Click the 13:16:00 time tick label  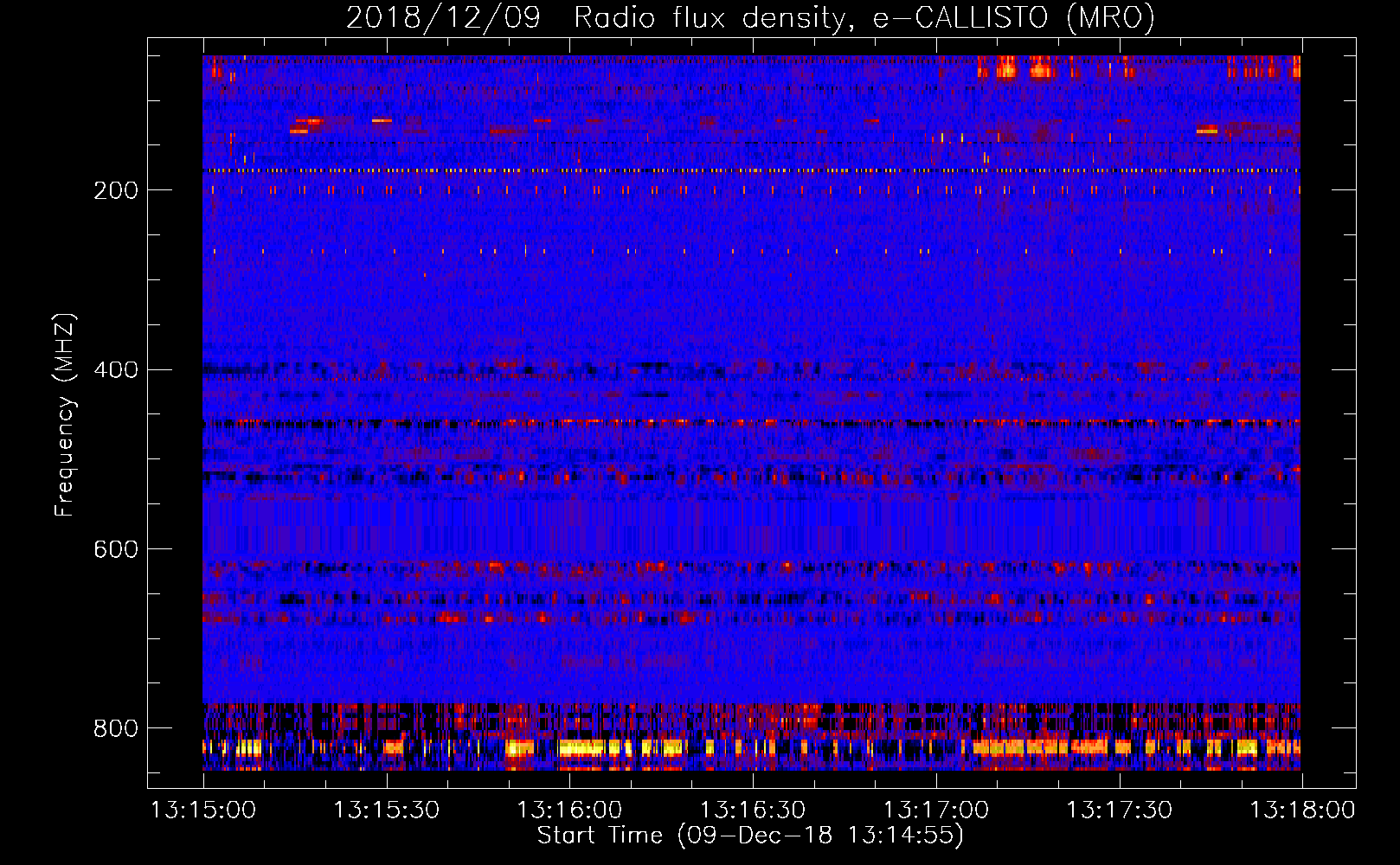pos(569,810)
